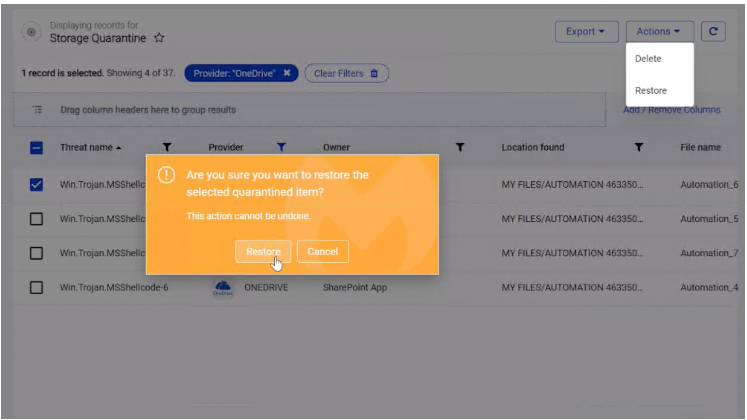Click the Owner column filter icon
The height and width of the screenshot is (420, 747).
[x=460, y=148]
